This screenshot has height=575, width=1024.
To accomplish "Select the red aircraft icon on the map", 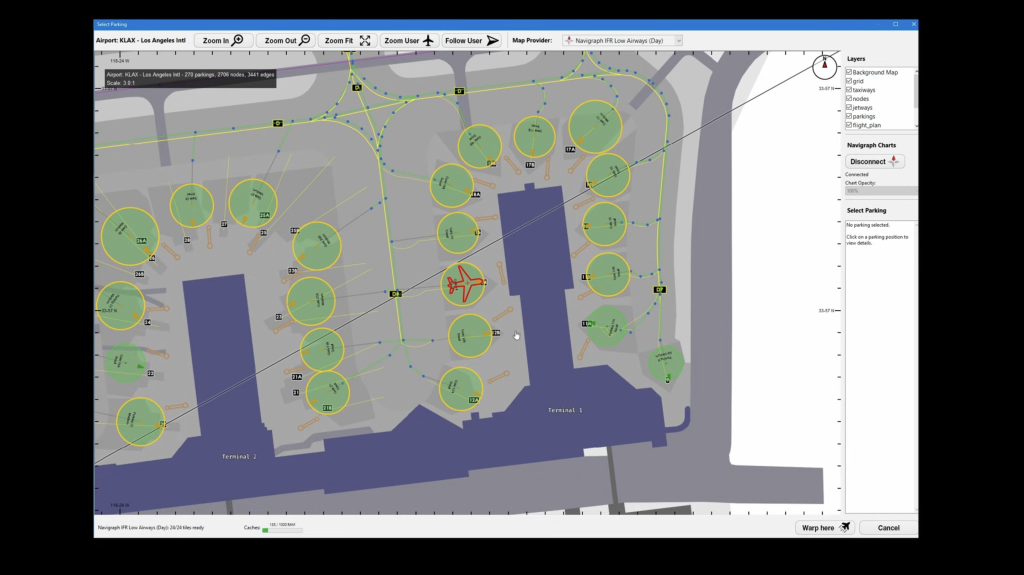I will pos(463,283).
